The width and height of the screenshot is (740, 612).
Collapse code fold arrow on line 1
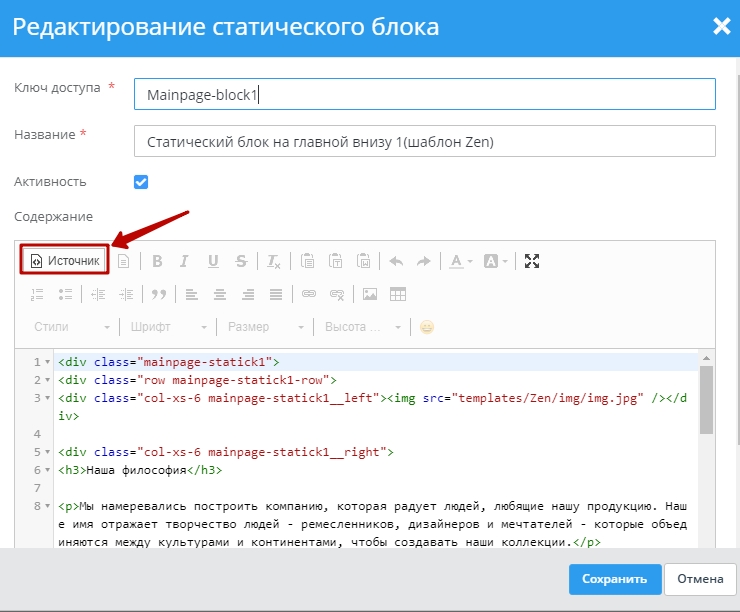[49, 362]
